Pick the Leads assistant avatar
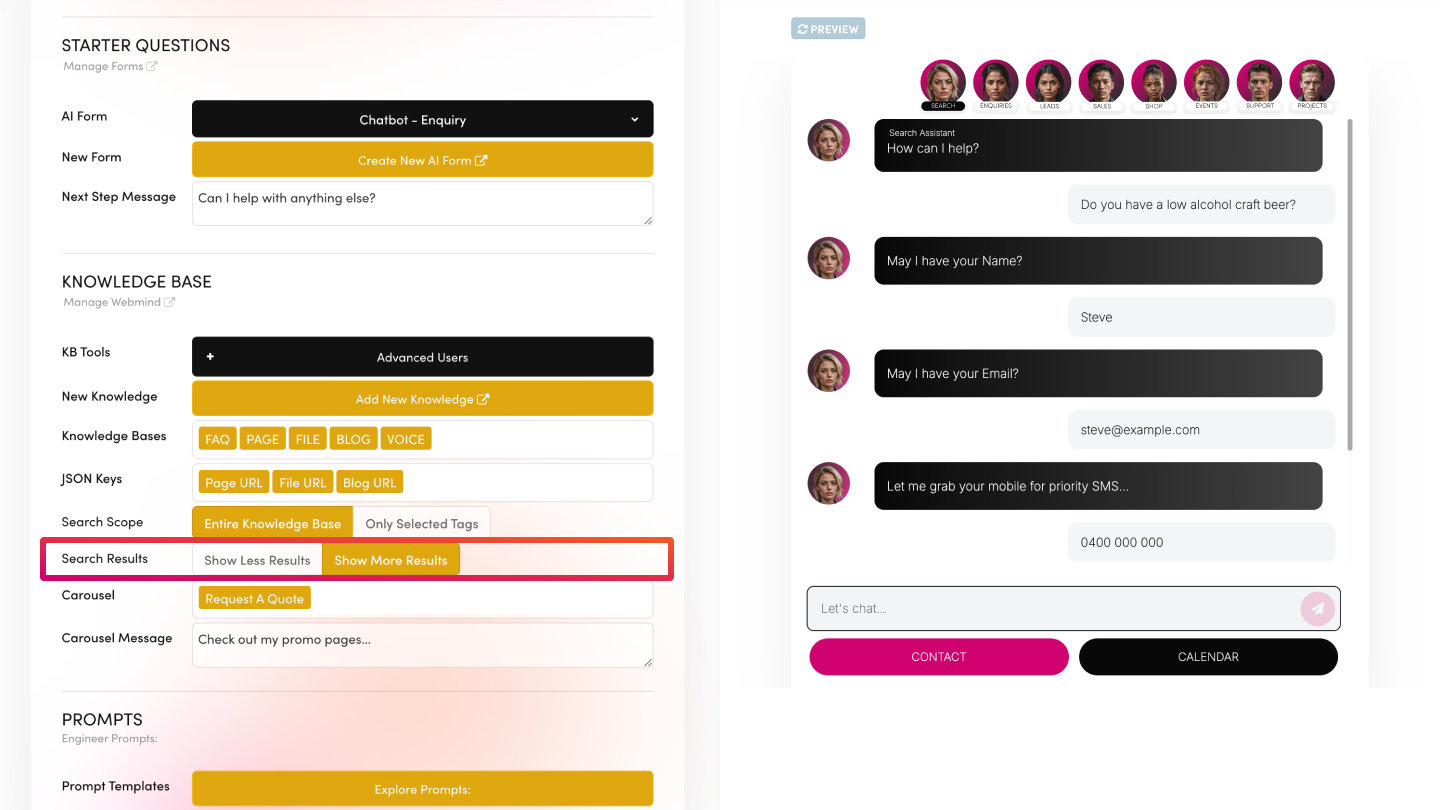 [1049, 83]
